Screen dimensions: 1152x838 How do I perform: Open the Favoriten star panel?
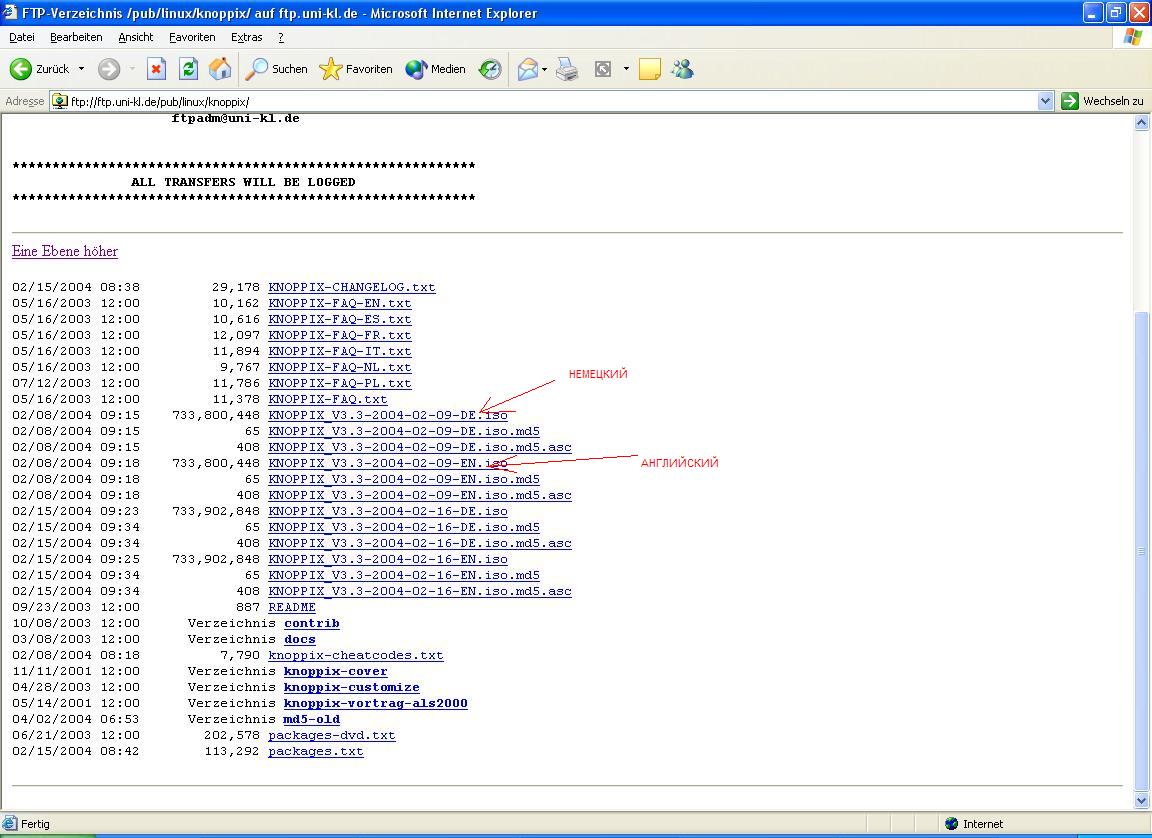point(356,69)
